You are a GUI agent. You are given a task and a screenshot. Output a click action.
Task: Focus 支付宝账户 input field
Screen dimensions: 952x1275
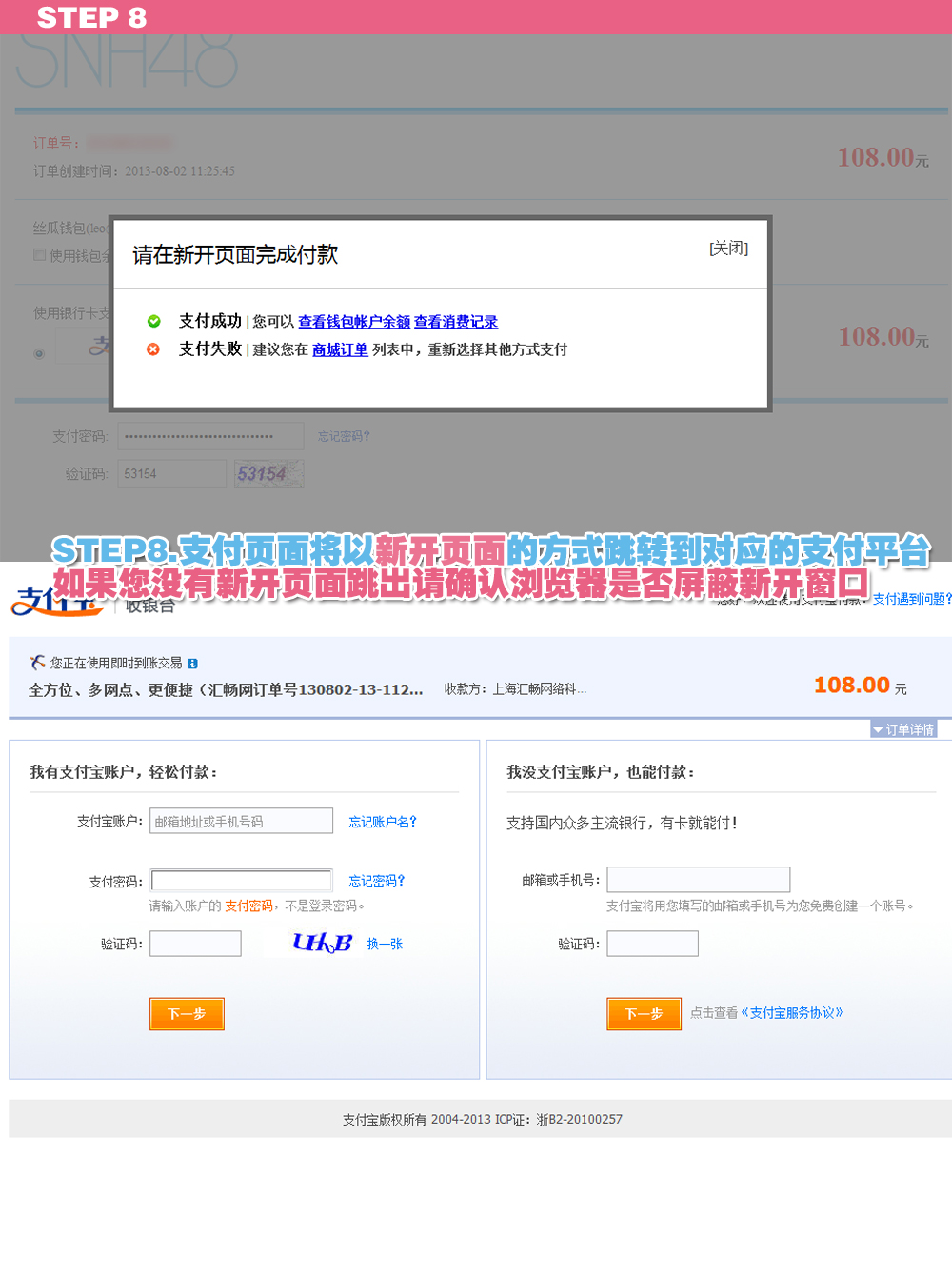241,821
